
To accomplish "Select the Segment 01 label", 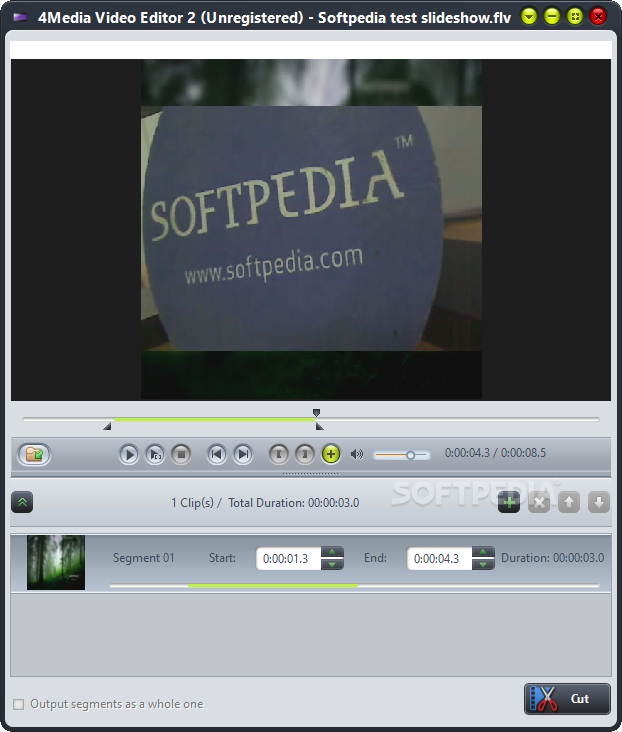I will pyautogui.click(x=143, y=558).
